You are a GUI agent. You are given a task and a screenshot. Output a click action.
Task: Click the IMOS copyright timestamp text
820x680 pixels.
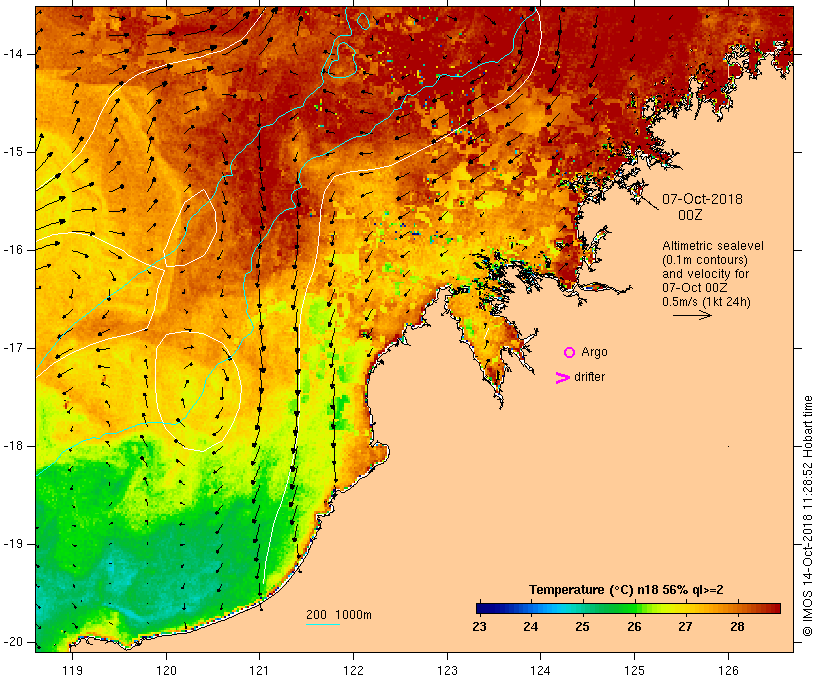(x=807, y=516)
